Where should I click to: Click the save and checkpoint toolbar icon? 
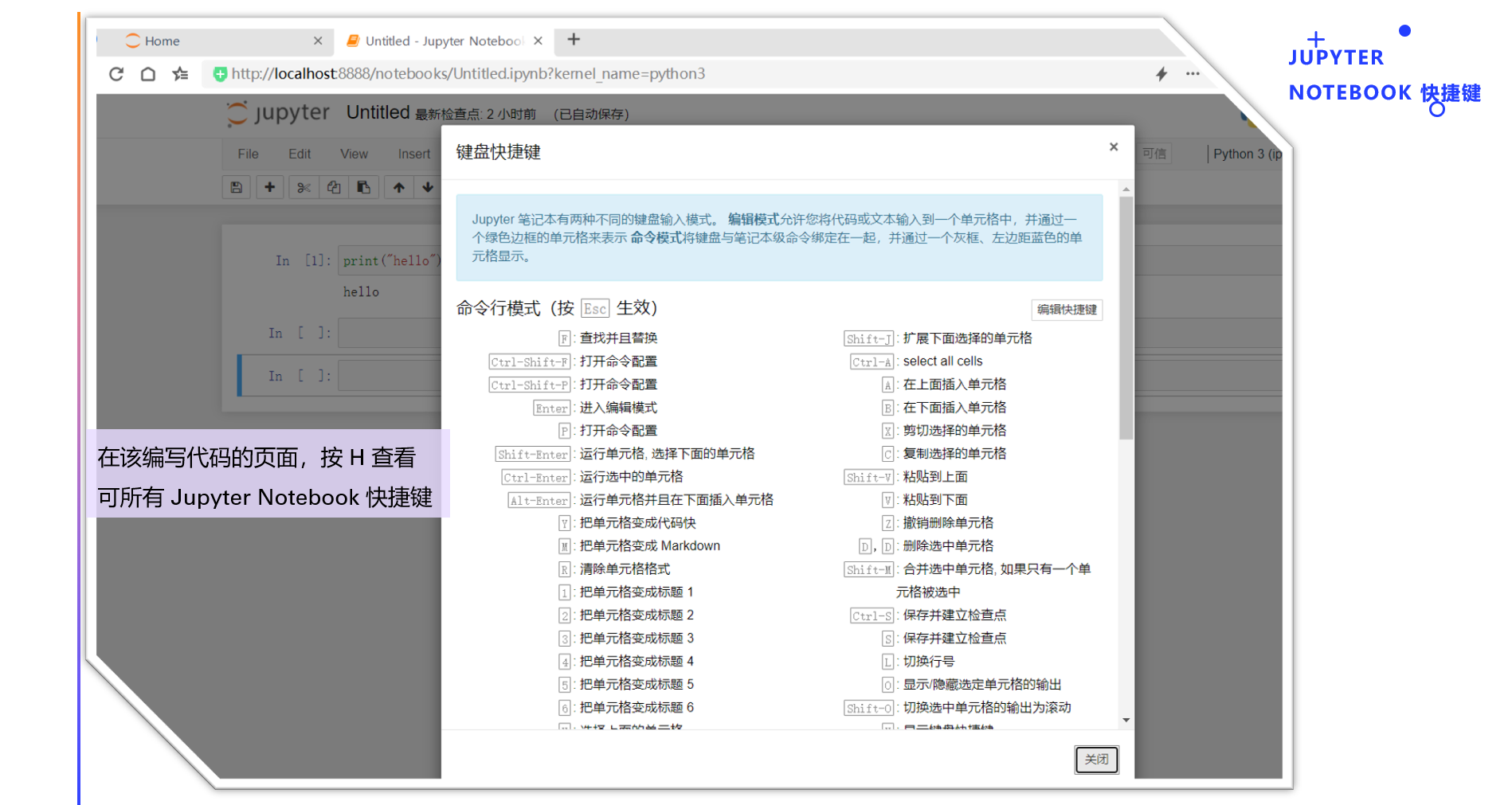(x=237, y=187)
